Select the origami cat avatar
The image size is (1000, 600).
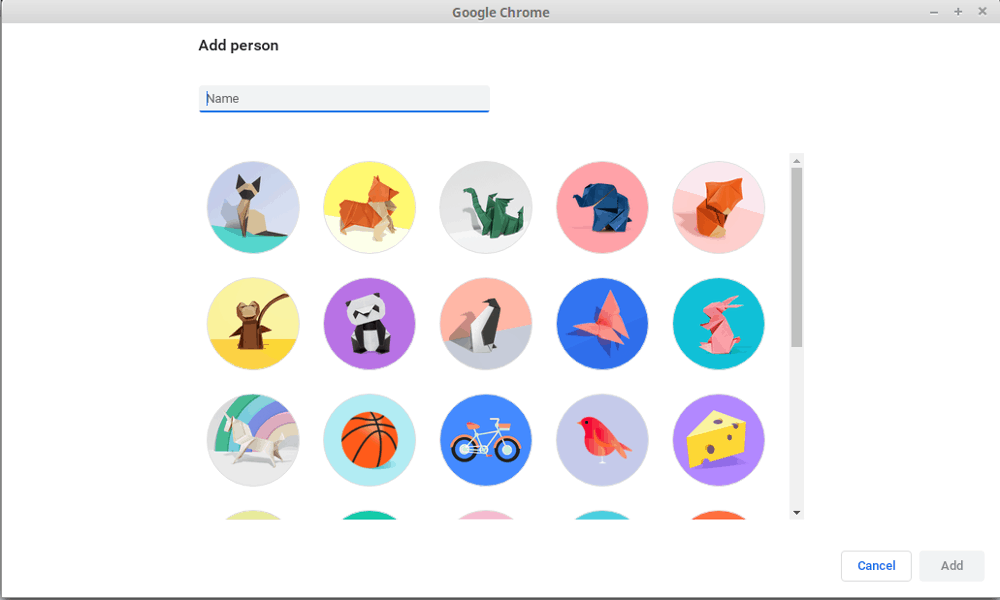click(x=253, y=207)
